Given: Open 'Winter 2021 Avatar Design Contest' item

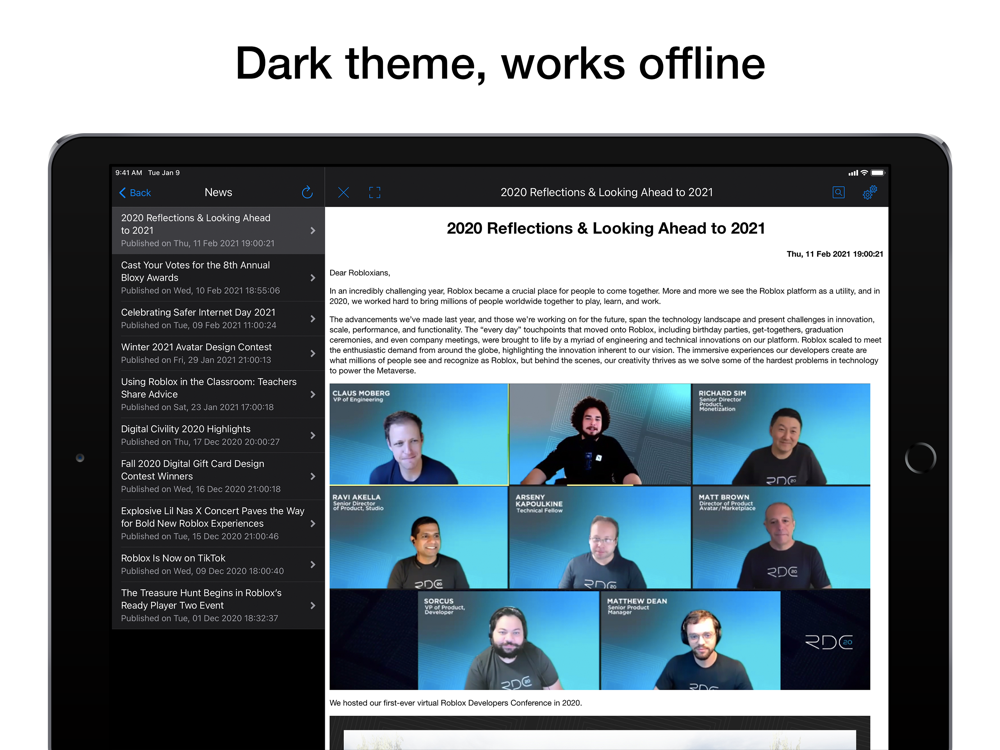Looking at the screenshot, I should [x=218, y=353].
